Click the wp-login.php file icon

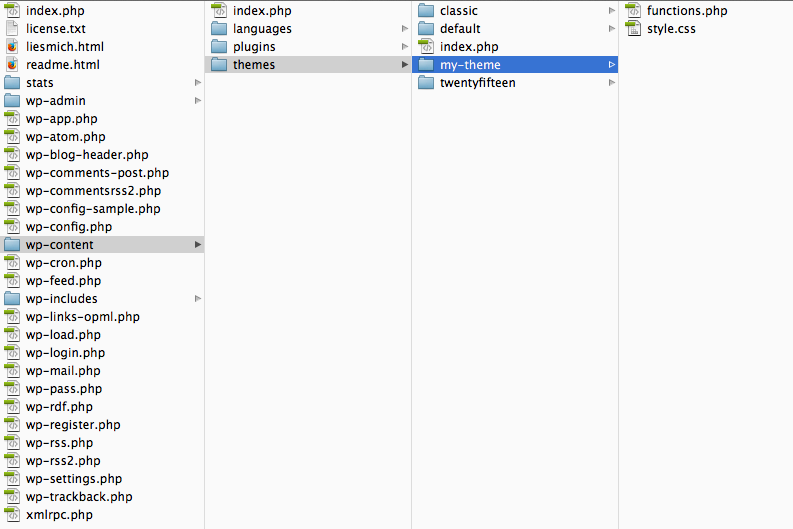click(12, 352)
